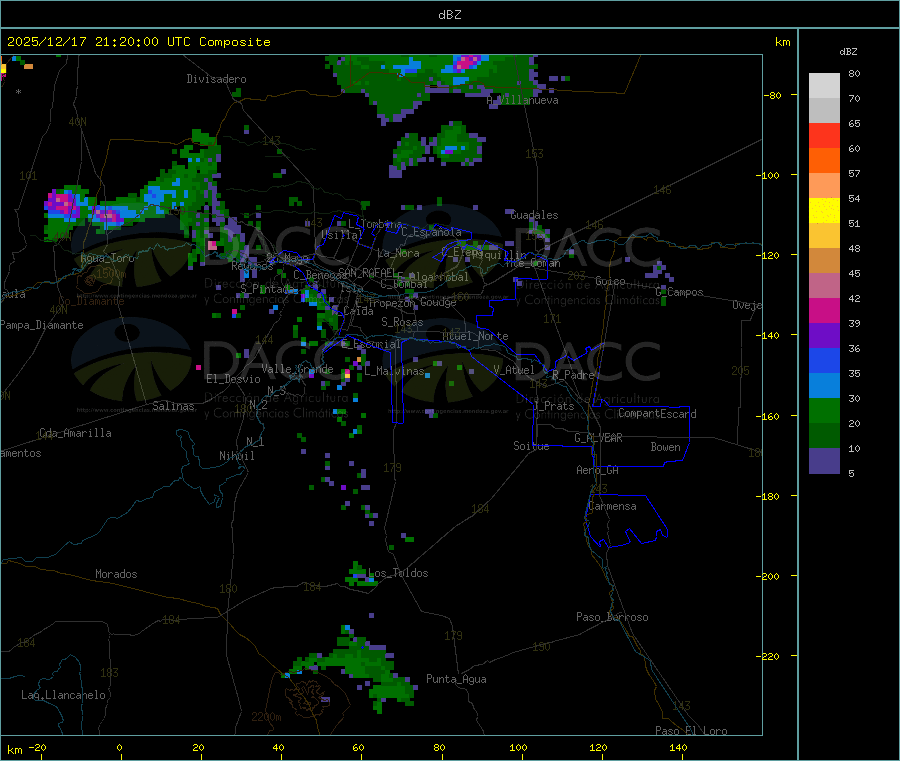The image size is (900, 761).
Task: Click the orange 57-60 dBZ legend swatch
Action: [x=824, y=161]
